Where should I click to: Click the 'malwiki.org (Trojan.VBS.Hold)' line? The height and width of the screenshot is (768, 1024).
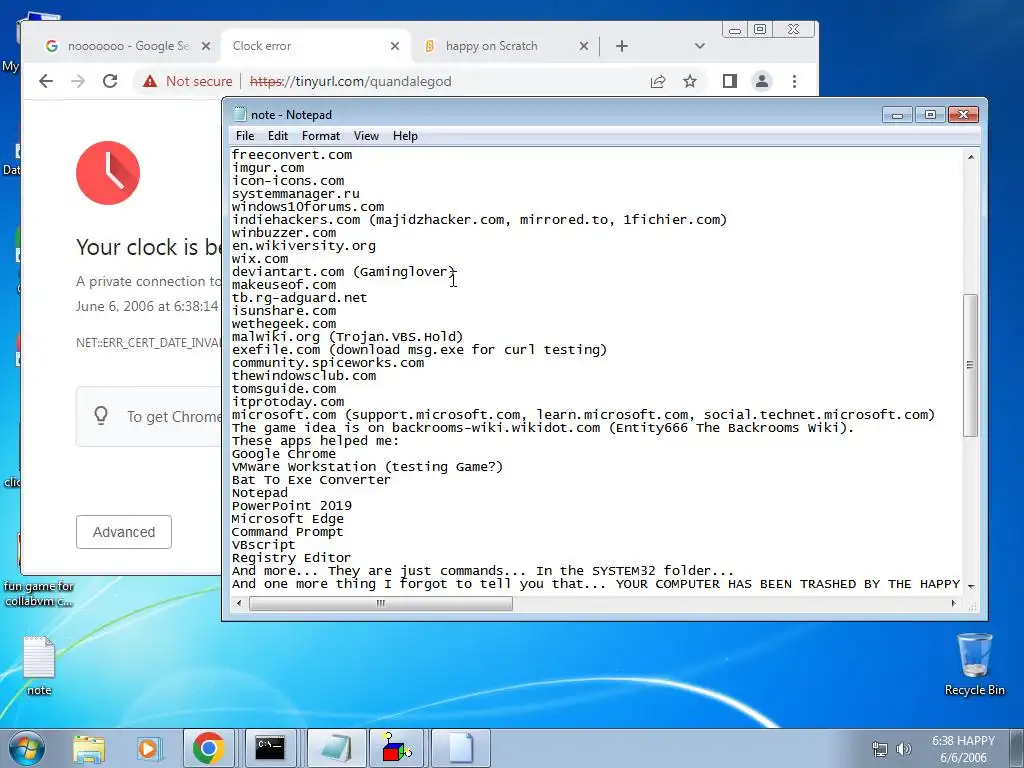347,337
